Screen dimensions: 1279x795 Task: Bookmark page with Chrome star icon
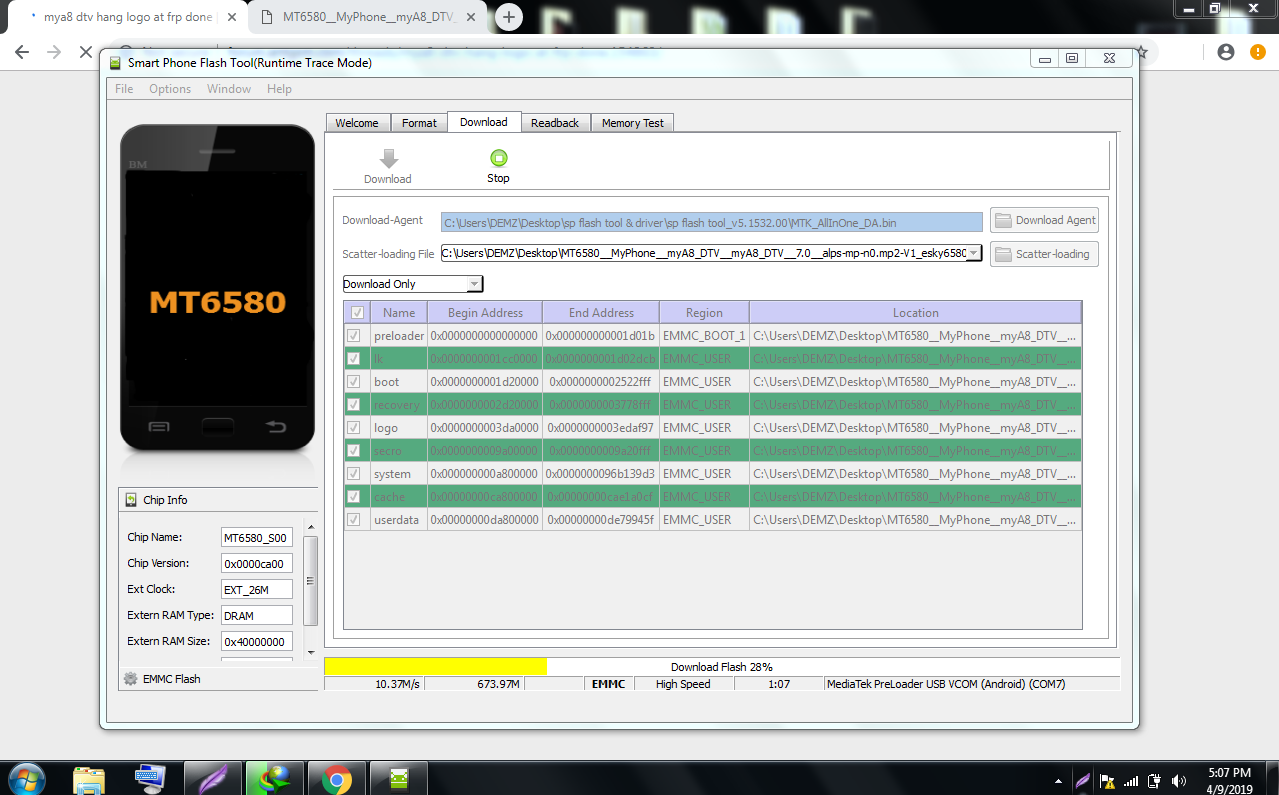1141,52
